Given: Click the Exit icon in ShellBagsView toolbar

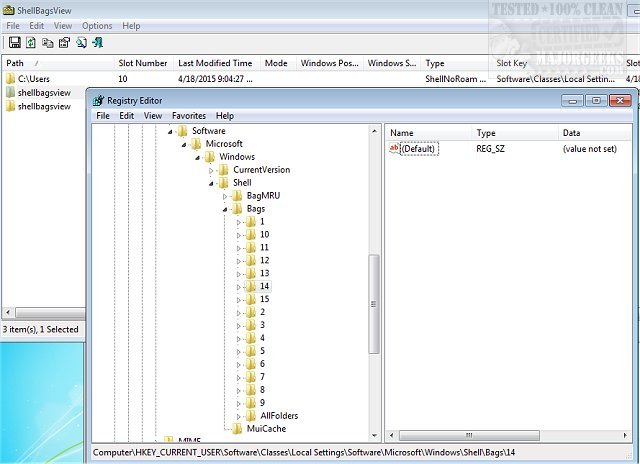Looking at the screenshot, I should 98,42.
